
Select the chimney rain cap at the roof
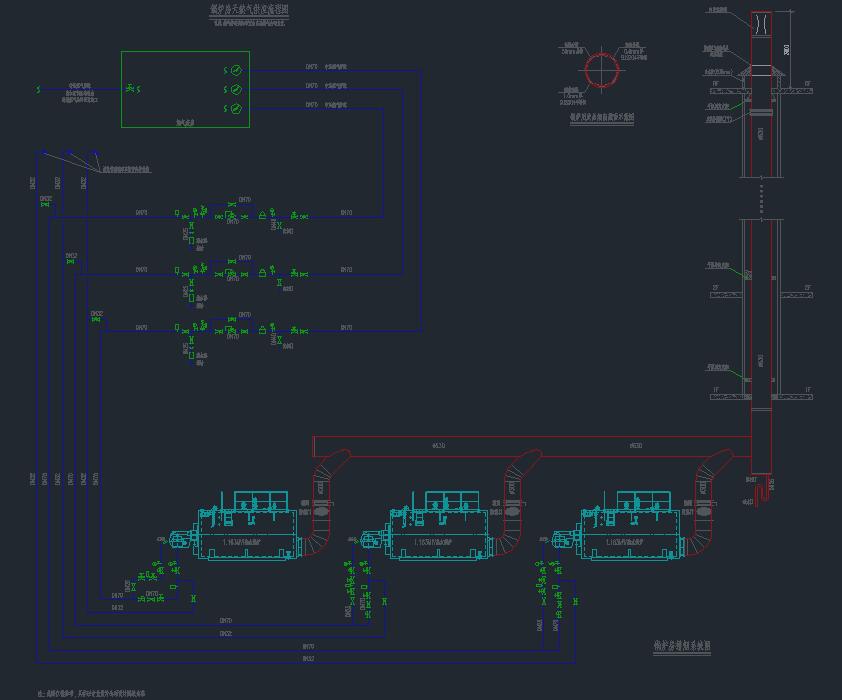[x=762, y=71]
